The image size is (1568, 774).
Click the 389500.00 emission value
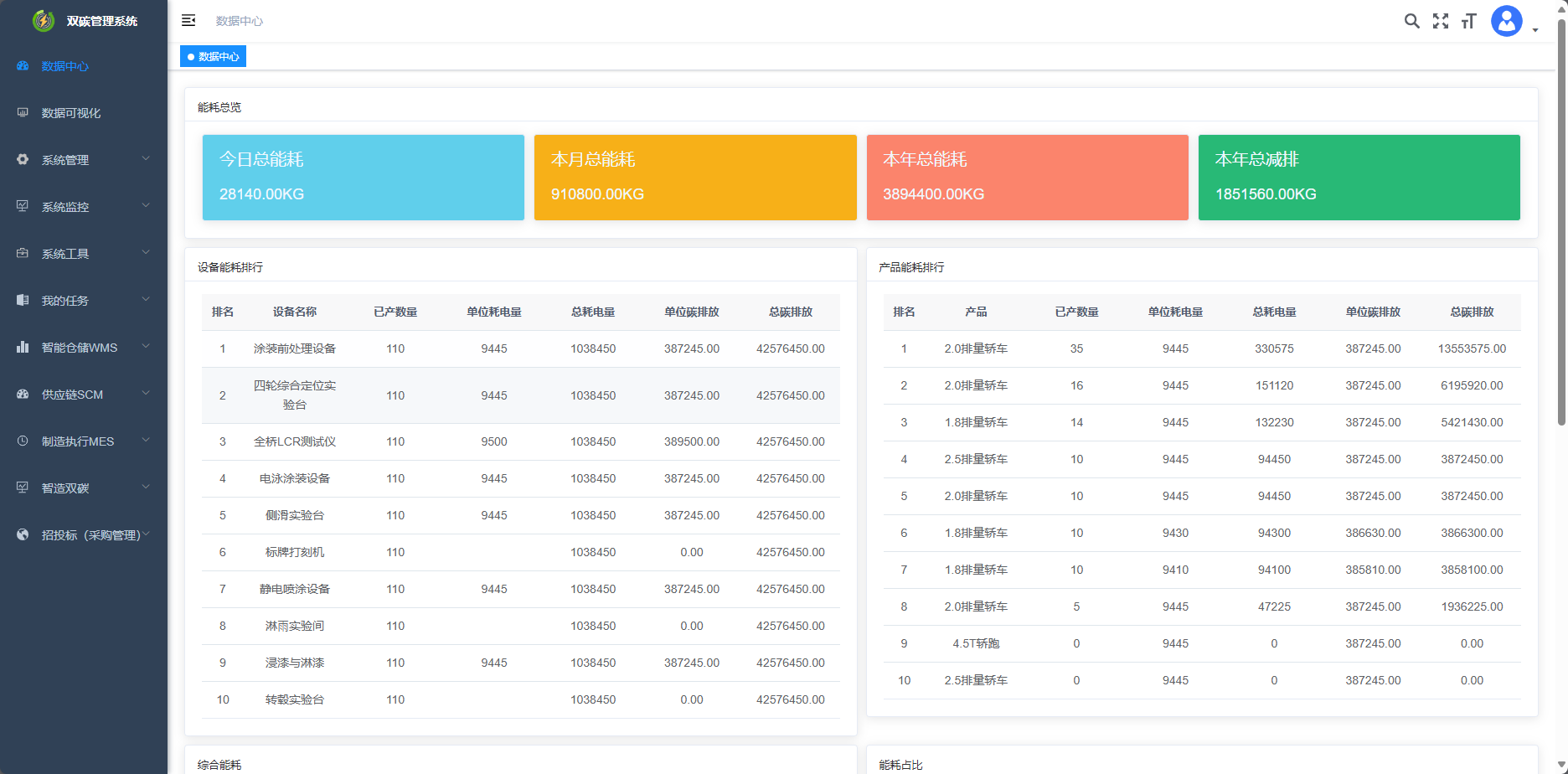pos(692,441)
